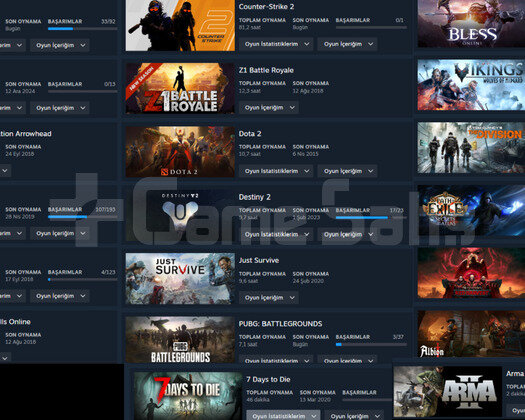Click BAŞARIMLAR label in Counter-Strike 2 row
Screen dimensions: 525x420
click(353, 20)
